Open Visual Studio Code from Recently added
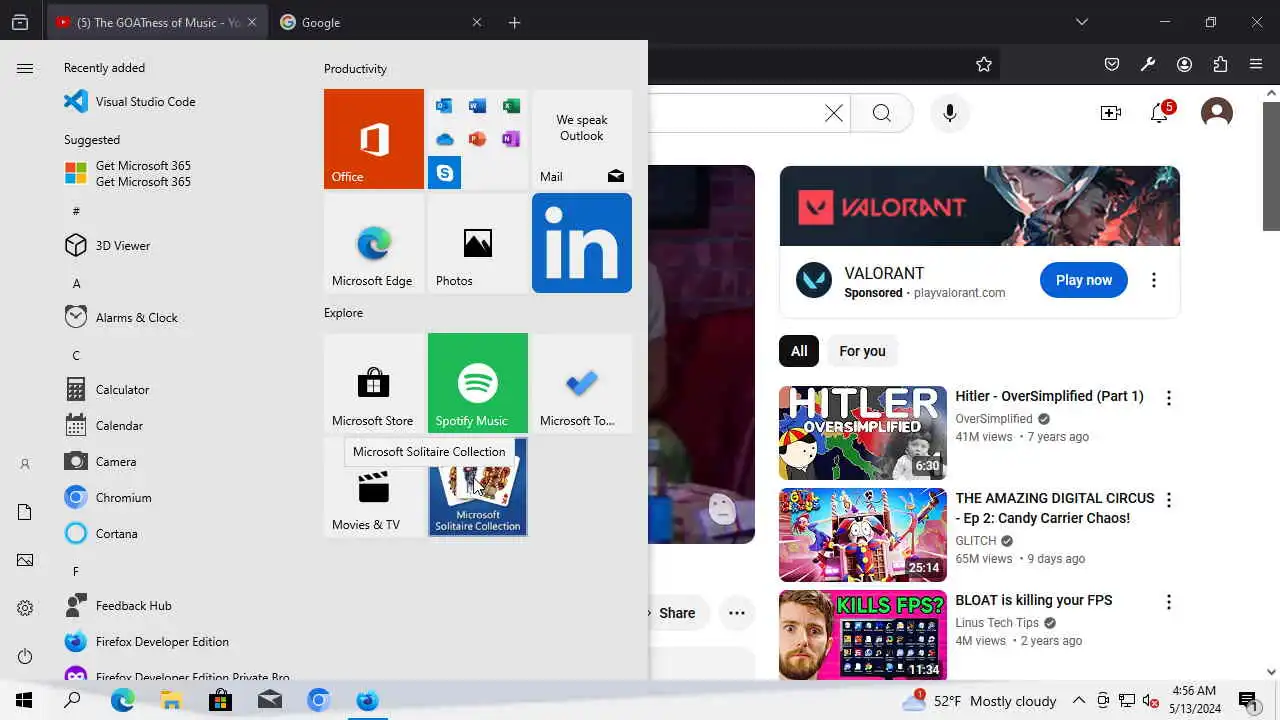This screenshot has width=1280, height=720. 130,101
